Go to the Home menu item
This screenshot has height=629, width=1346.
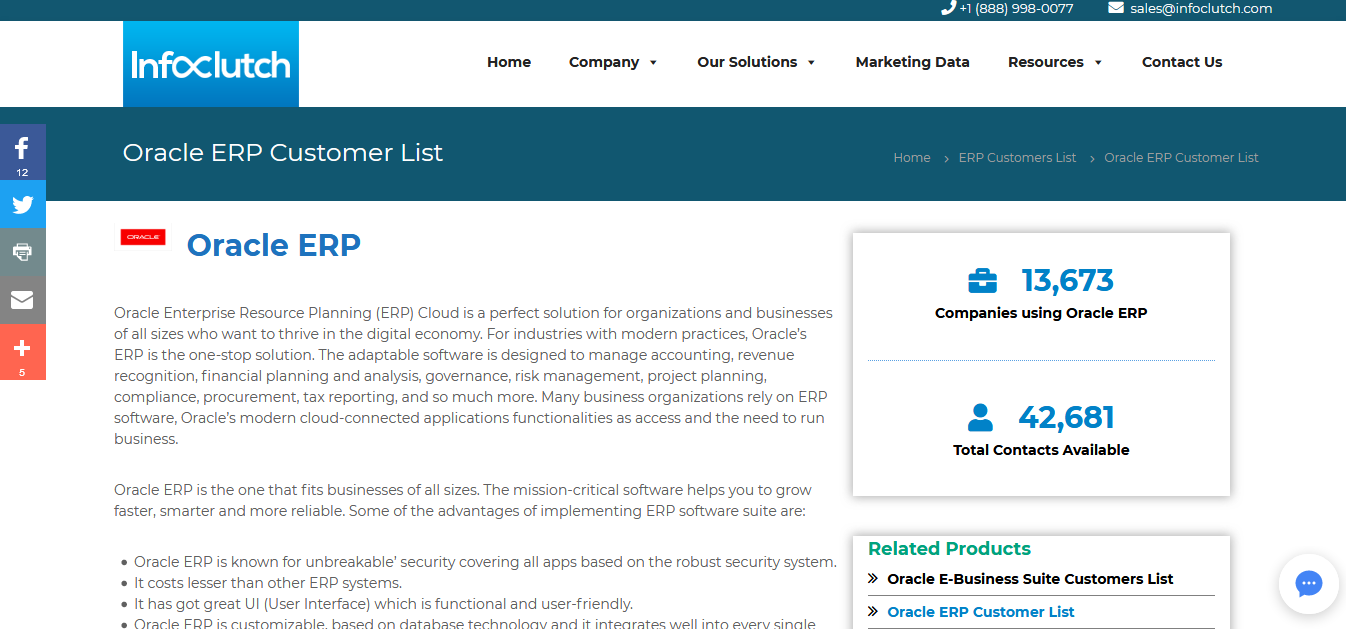(509, 62)
